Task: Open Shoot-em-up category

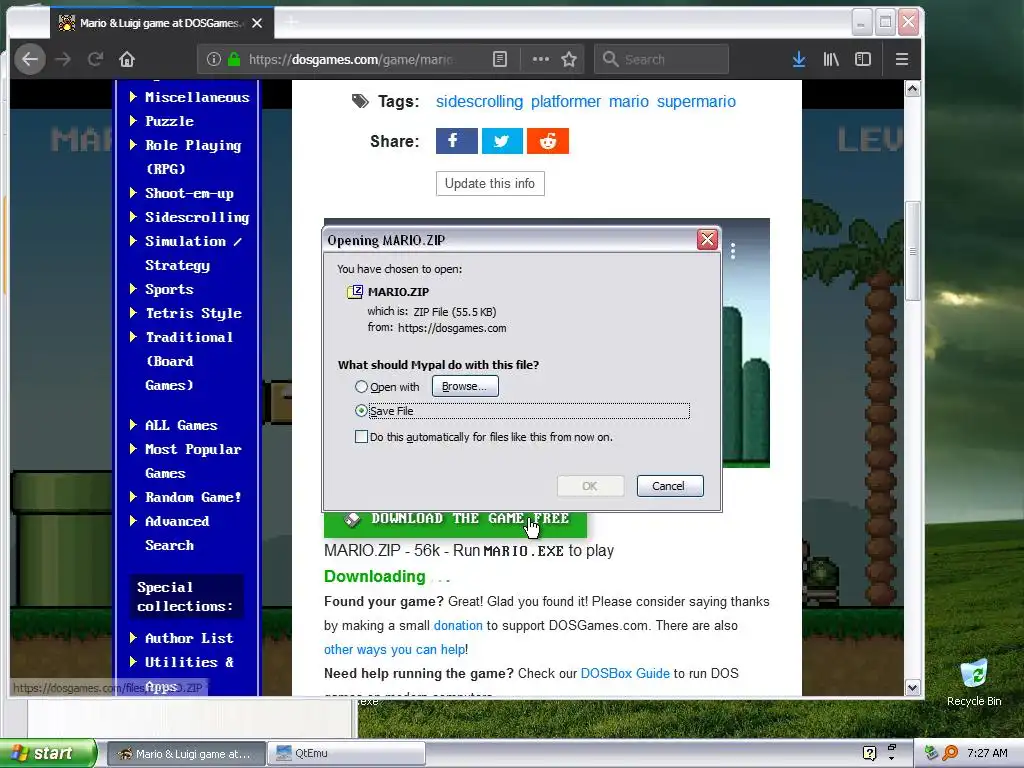Action: 189,193
